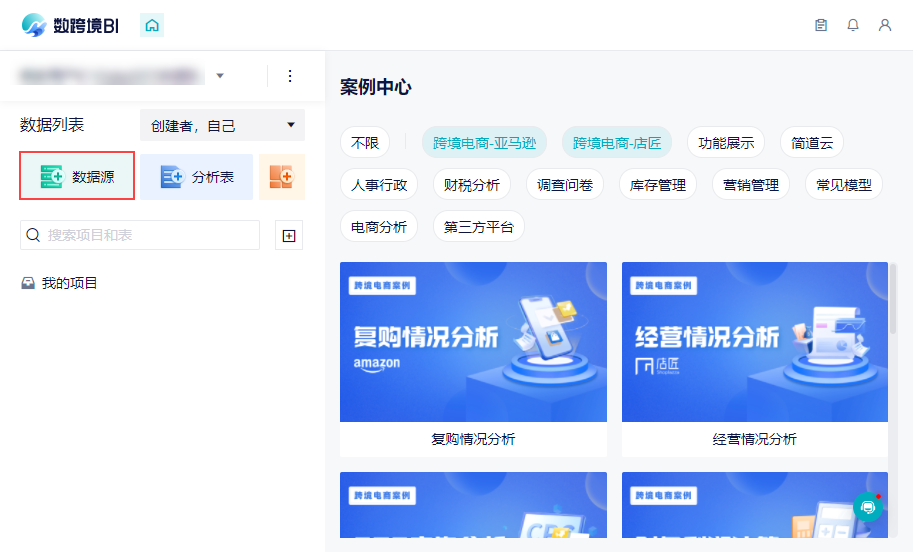Image resolution: width=913 pixels, height=552 pixels.
Task: Select the 常见模型 tag
Action: pos(844,185)
